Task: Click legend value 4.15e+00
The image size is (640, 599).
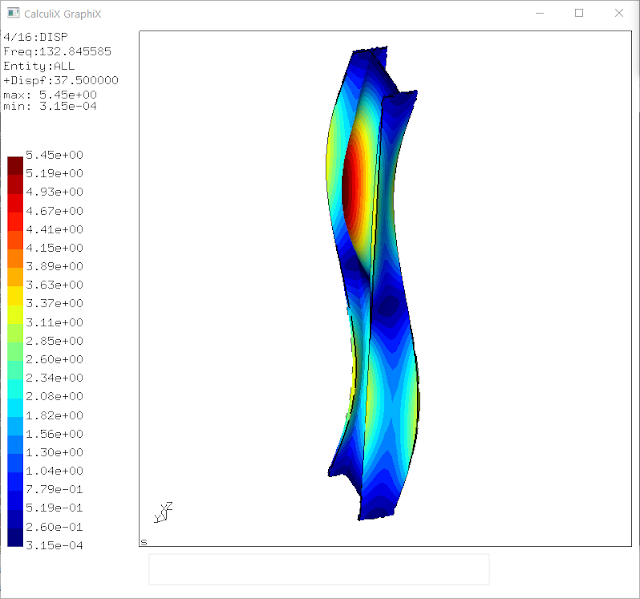Action: click(x=54, y=248)
